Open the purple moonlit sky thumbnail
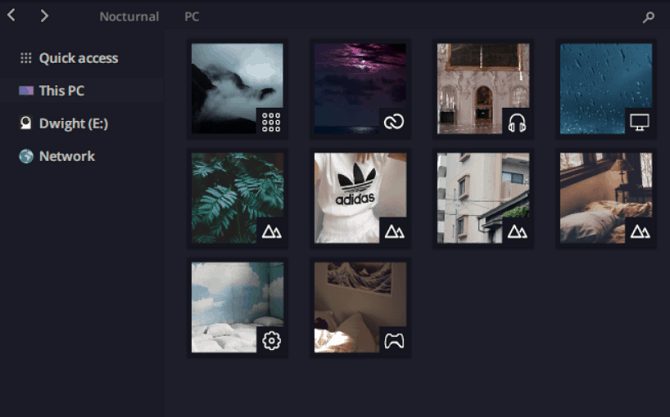The image size is (670, 417). coord(360,88)
